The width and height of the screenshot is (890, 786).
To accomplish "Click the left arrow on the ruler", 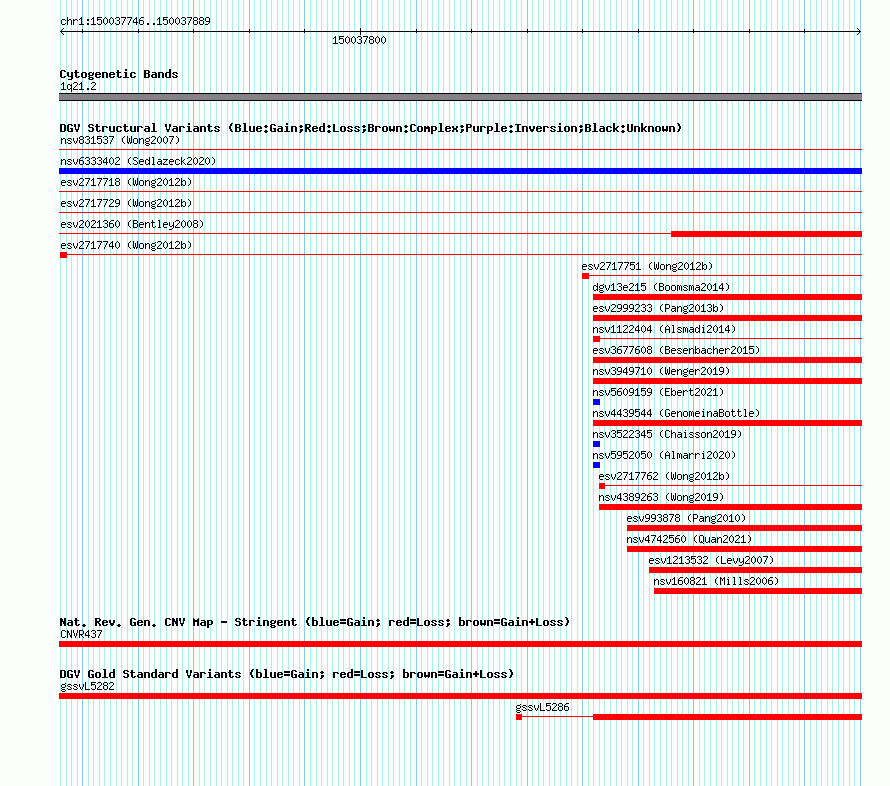I will 62,32.
